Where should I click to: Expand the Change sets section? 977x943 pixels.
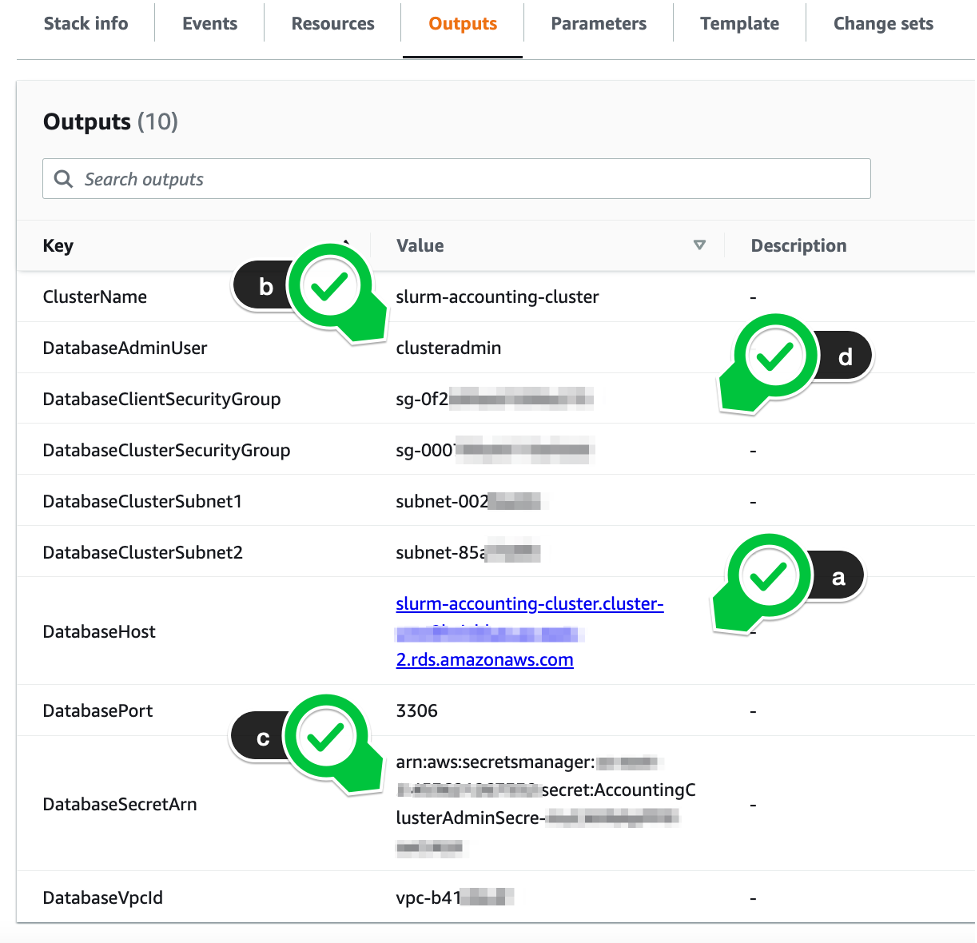tap(883, 23)
